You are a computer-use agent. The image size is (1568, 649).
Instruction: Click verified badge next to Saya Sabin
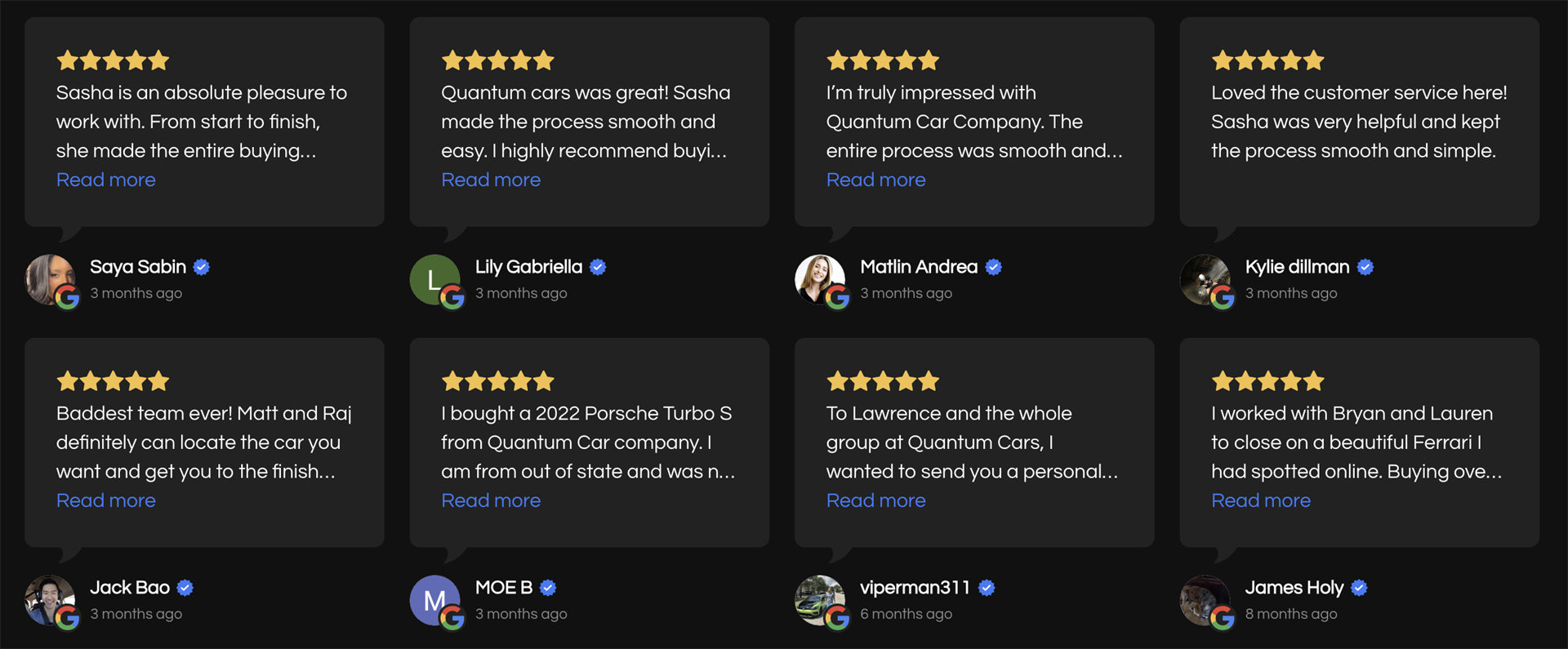[x=202, y=267]
